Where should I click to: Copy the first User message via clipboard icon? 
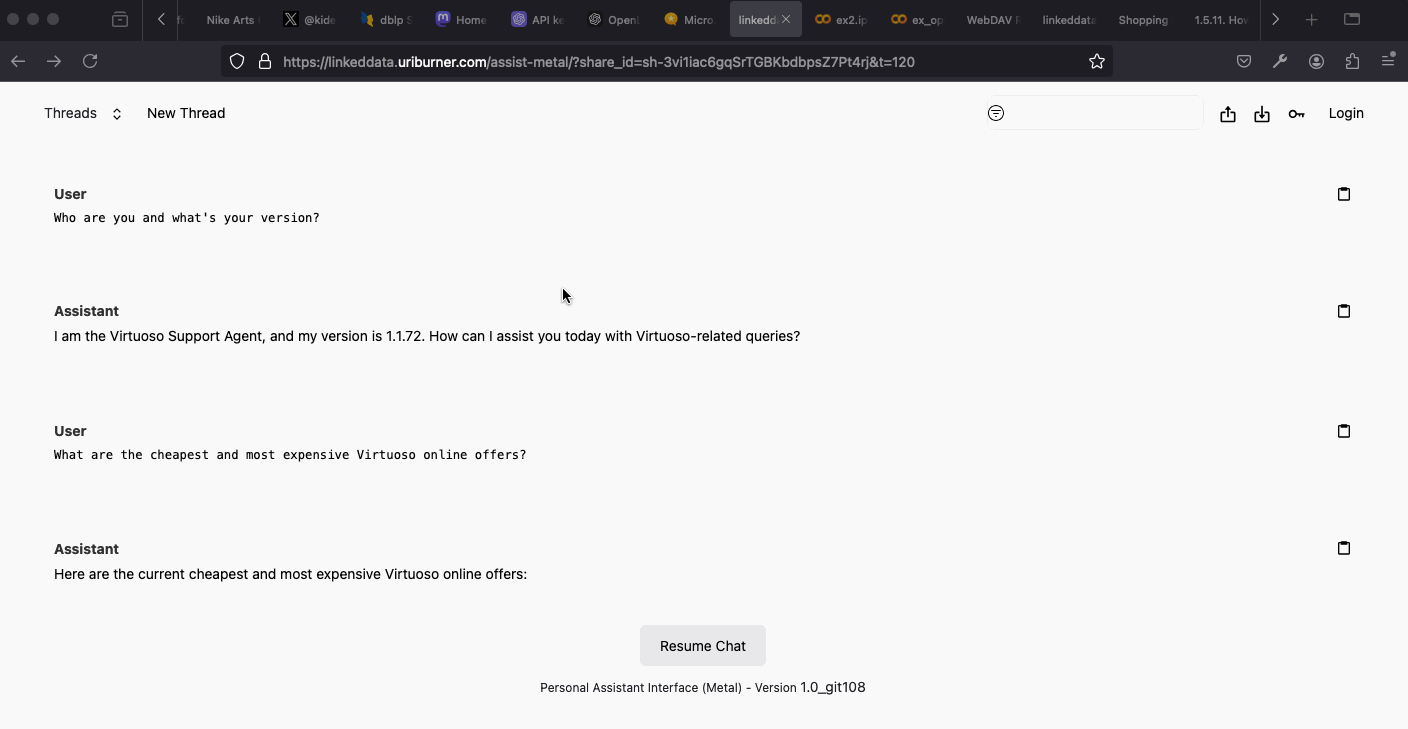pos(1344,194)
